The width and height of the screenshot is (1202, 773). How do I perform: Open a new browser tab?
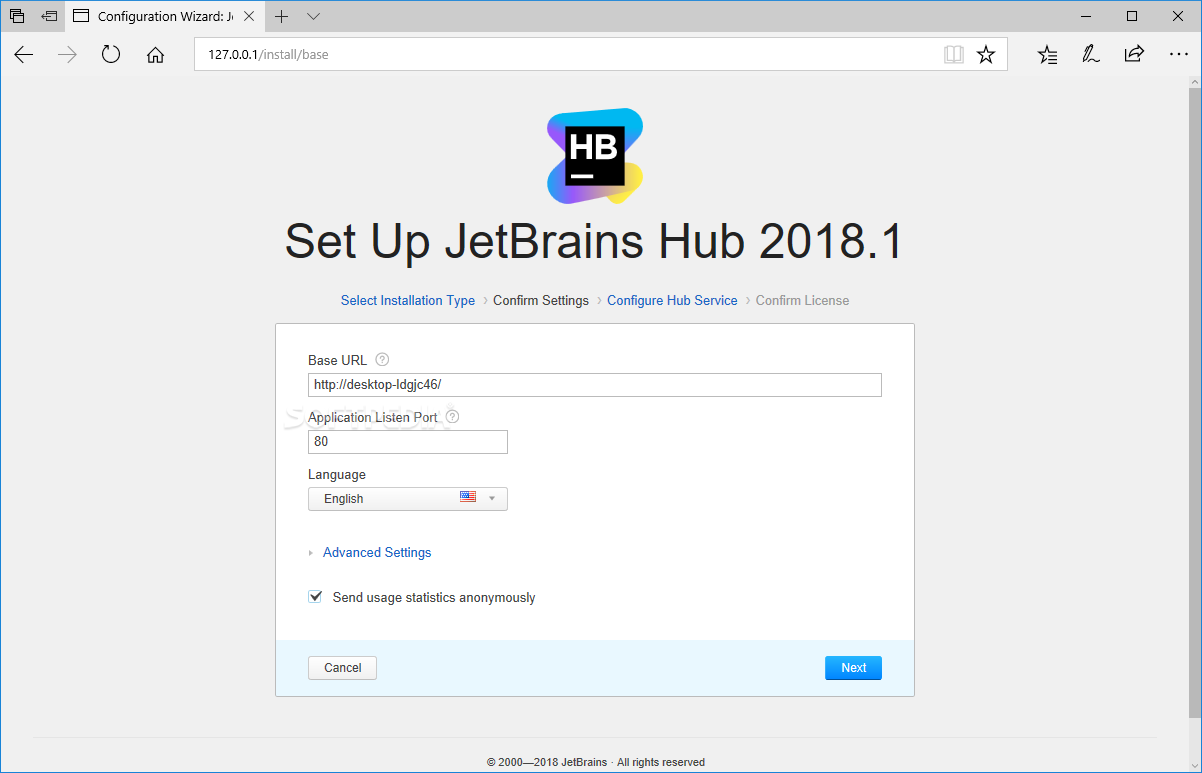282,16
